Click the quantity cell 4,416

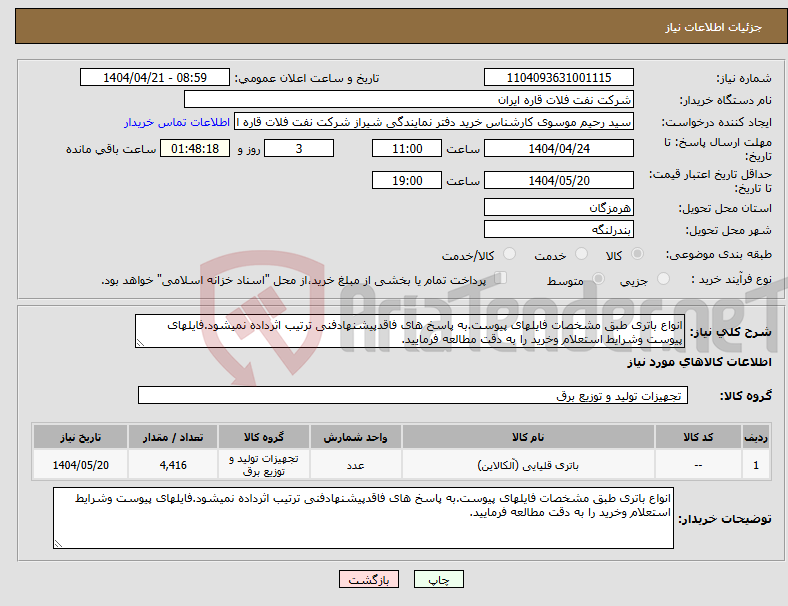coord(173,465)
